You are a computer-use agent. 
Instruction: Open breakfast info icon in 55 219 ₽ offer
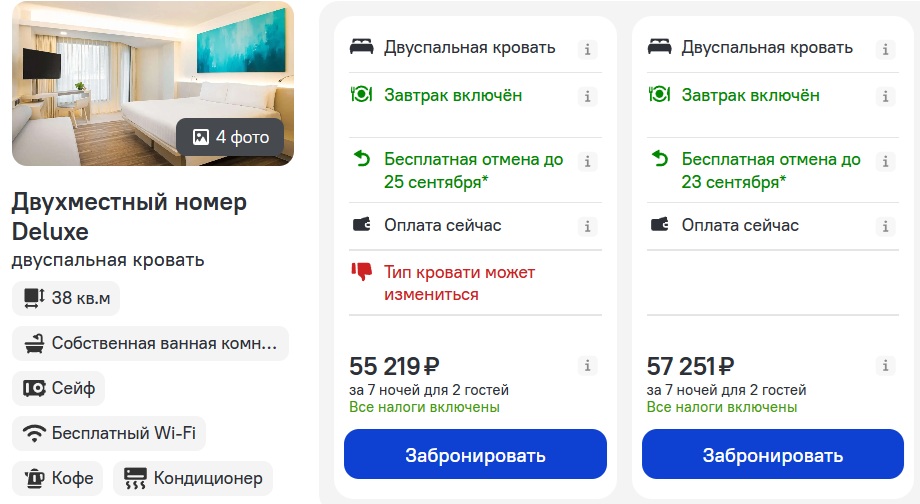tap(587, 96)
